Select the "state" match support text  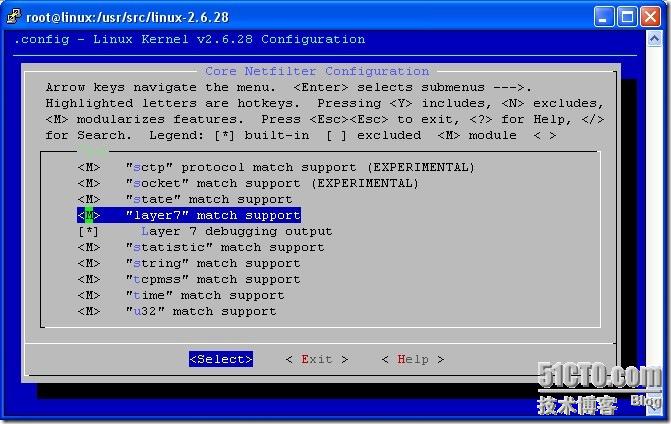(x=209, y=199)
